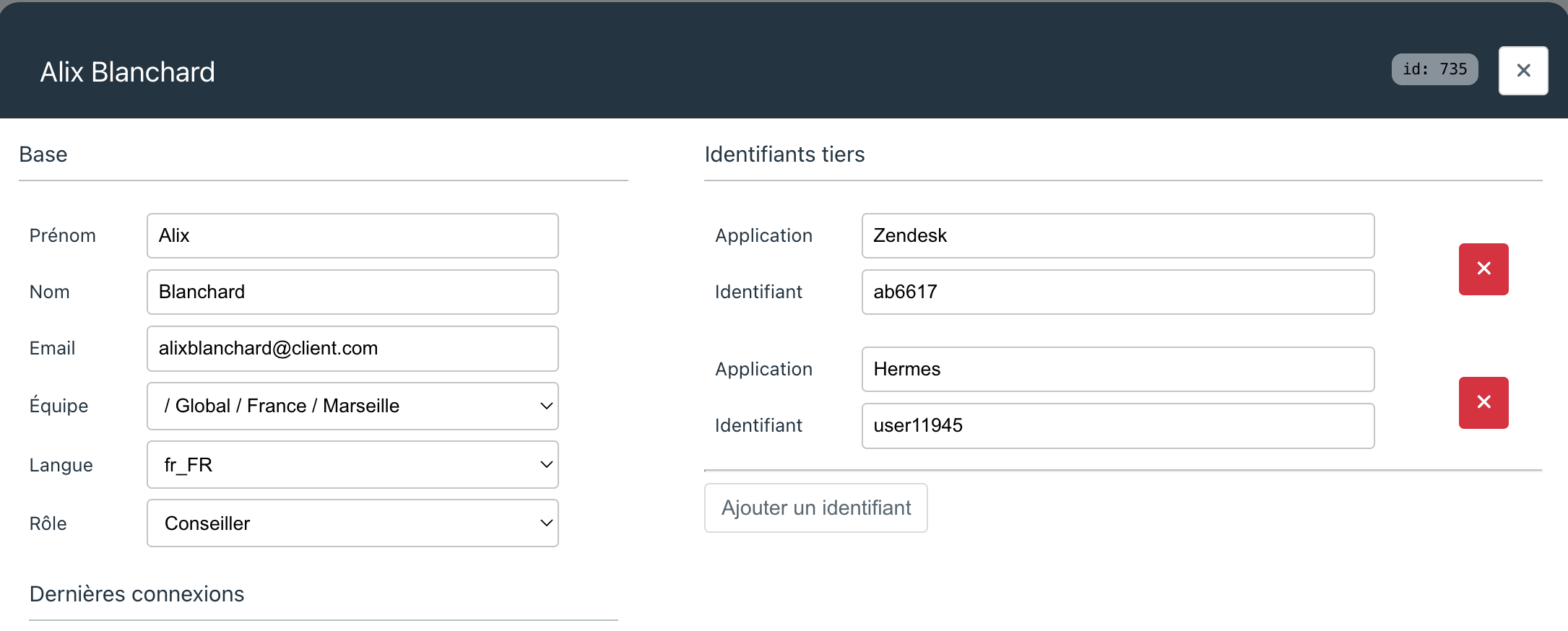Image resolution: width=1568 pixels, height=631 pixels.
Task: Focus the Prénom field containing Alix
Action: [x=352, y=235]
